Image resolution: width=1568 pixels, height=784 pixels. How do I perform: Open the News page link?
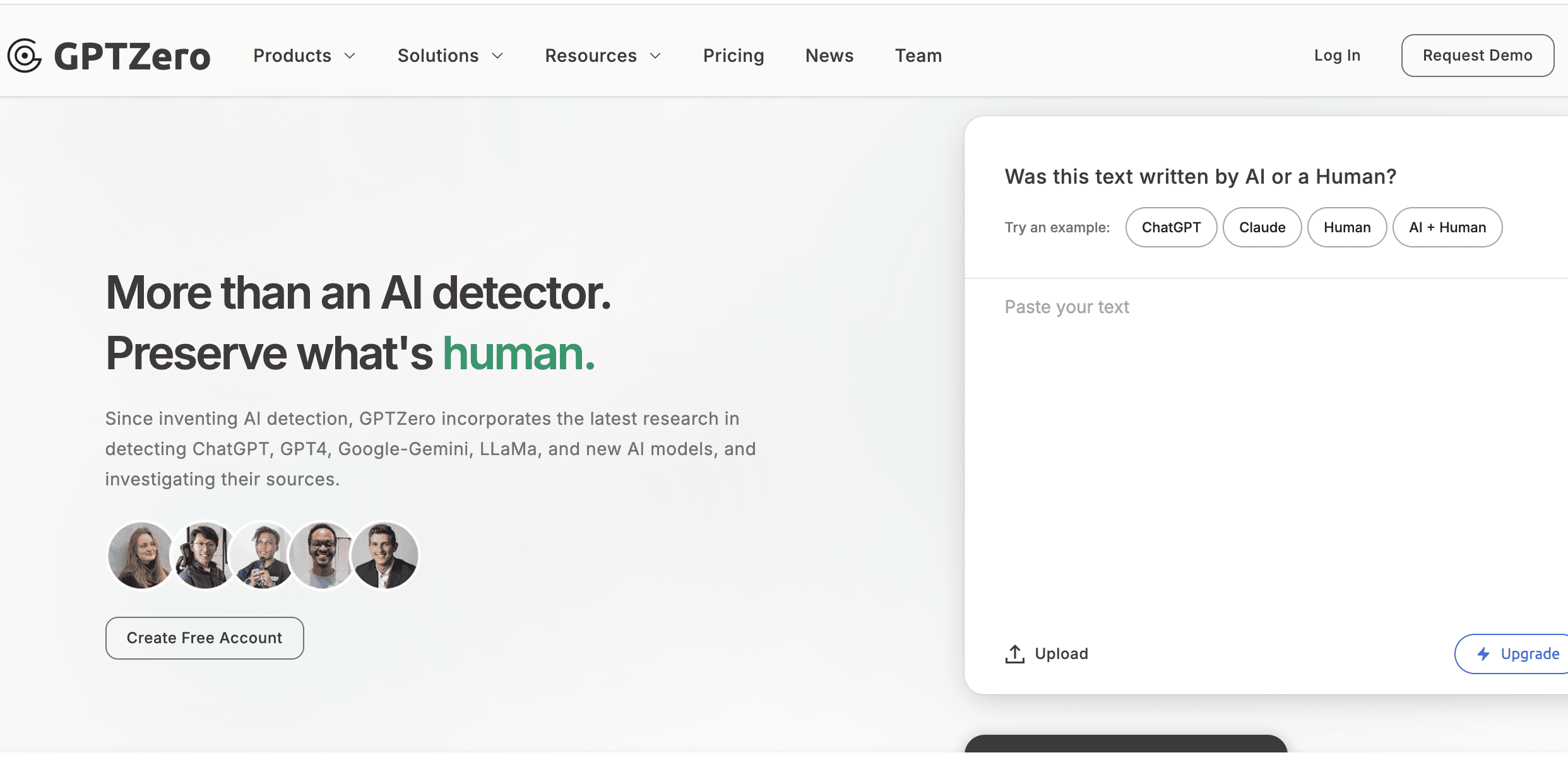tap(829, 56)
